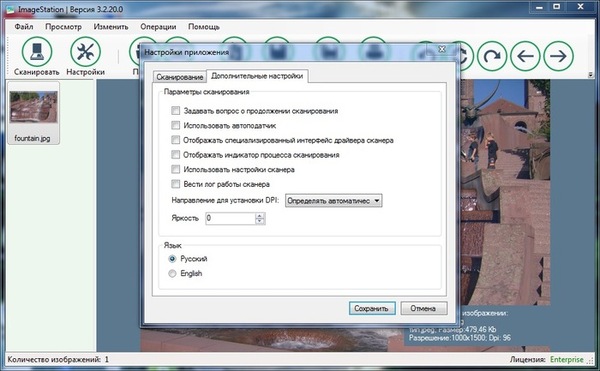Switch to the Сканирование tab
Viewport: 600px width, 371px height.
179,77
